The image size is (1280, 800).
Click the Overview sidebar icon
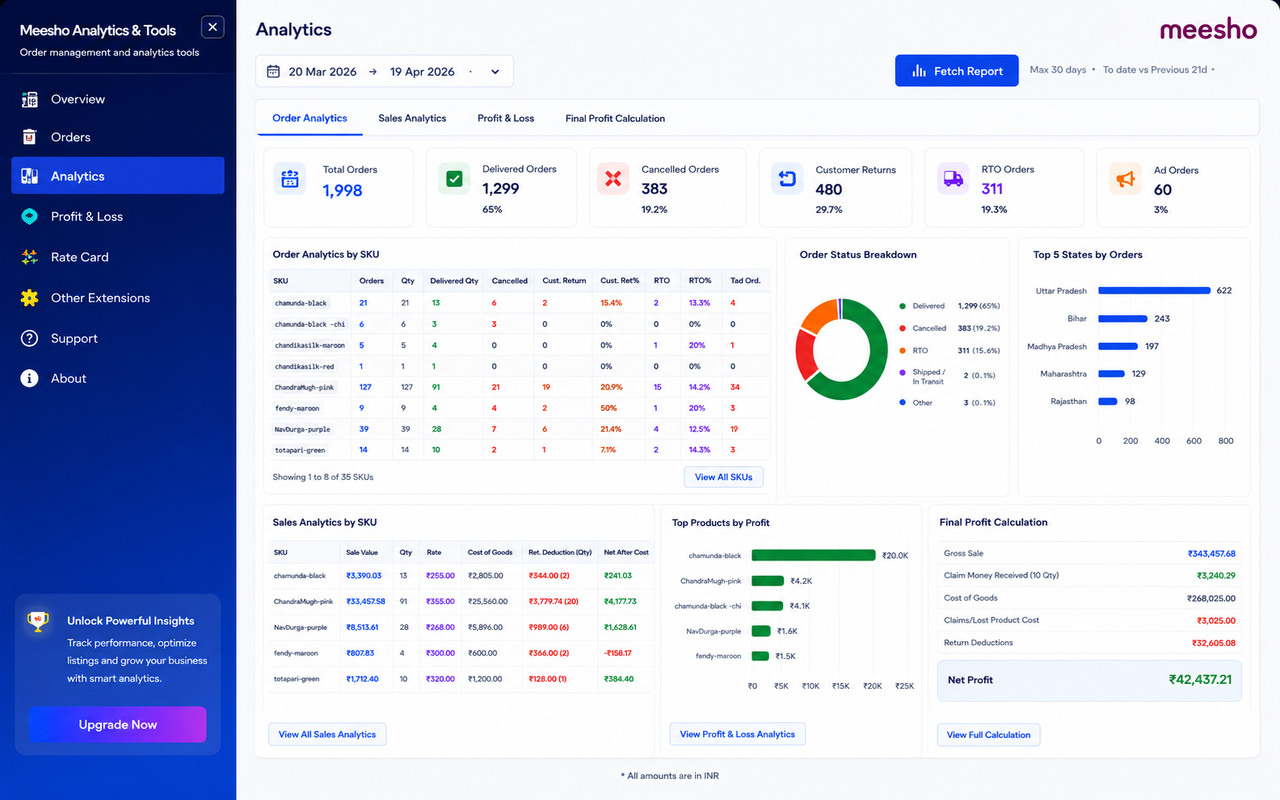[30, 99]
